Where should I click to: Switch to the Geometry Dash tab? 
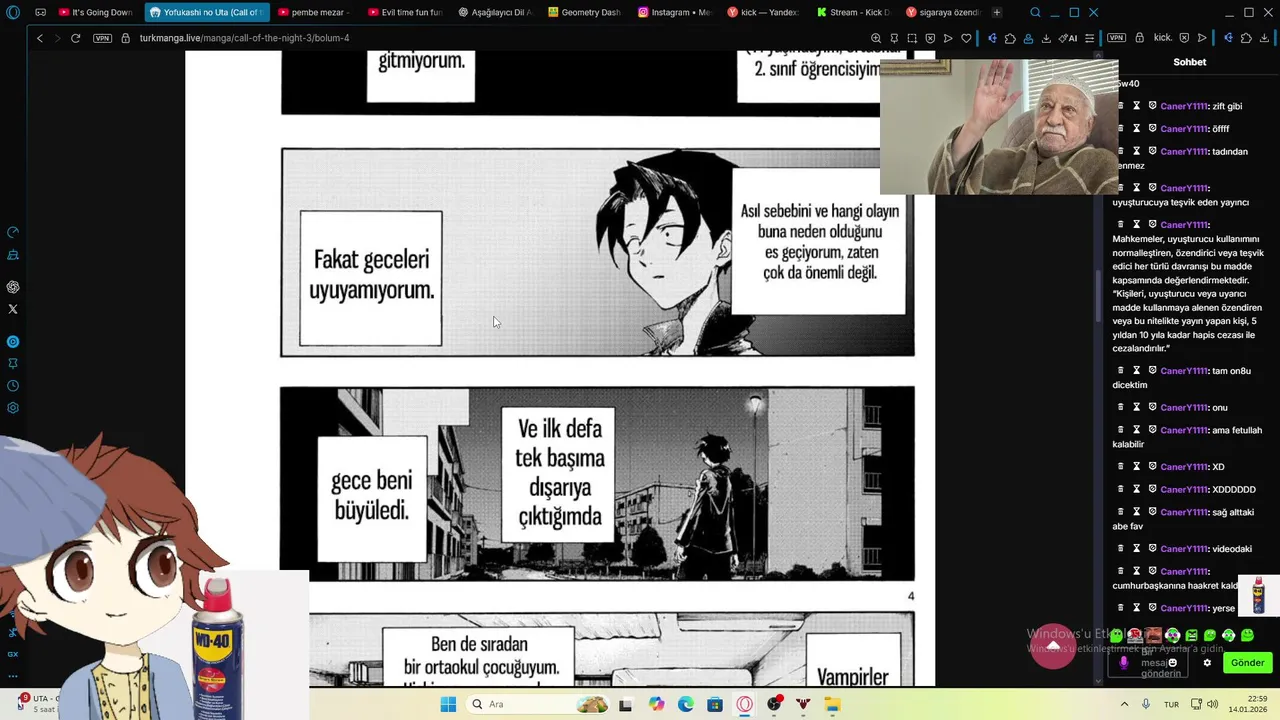(584, 13)
